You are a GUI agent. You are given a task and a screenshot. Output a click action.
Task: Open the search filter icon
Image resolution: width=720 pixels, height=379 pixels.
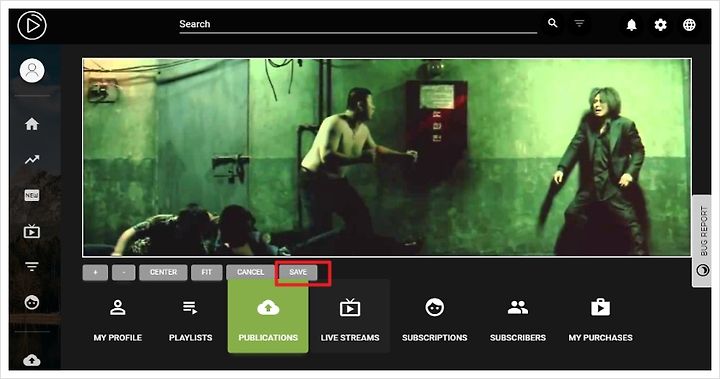[579, 23]
